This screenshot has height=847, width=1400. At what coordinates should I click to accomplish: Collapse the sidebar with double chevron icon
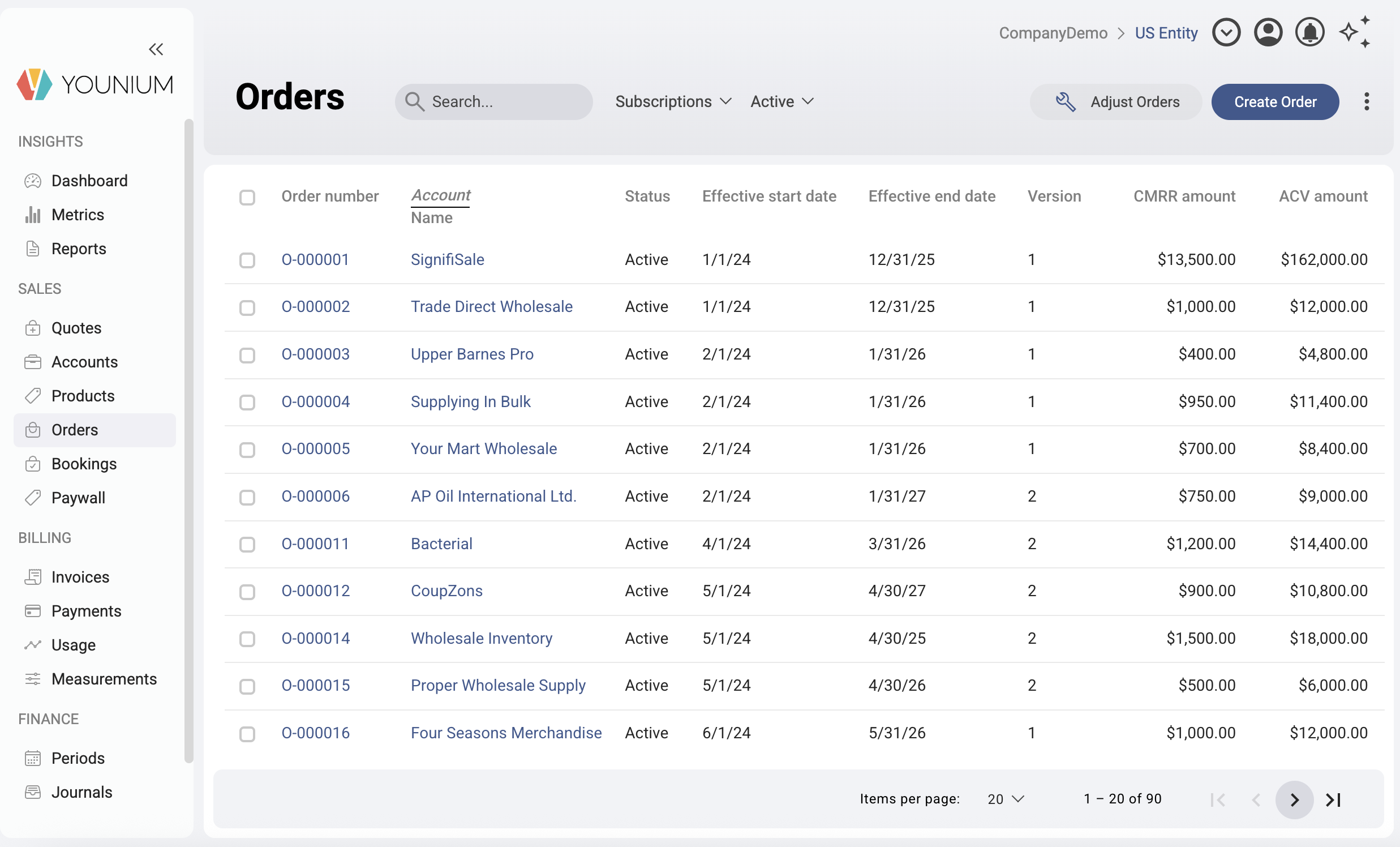(156, 49)
